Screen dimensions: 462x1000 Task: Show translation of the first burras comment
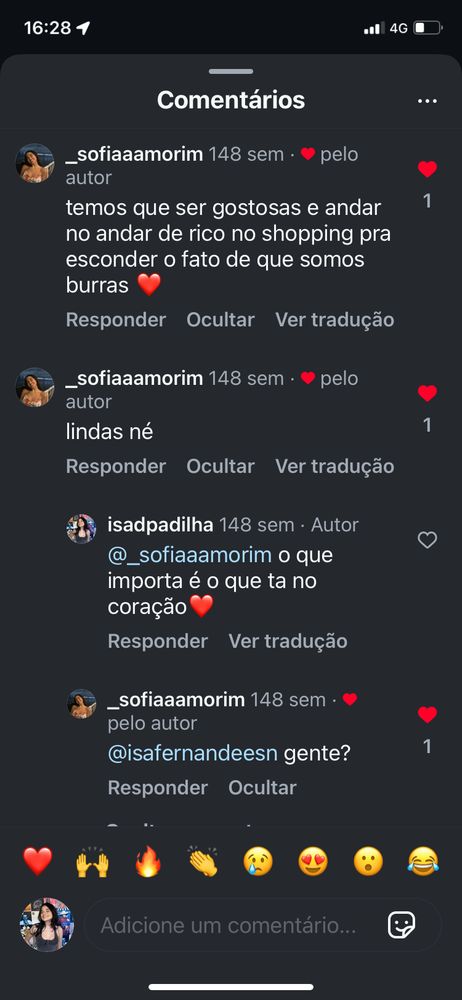point(334,320)
